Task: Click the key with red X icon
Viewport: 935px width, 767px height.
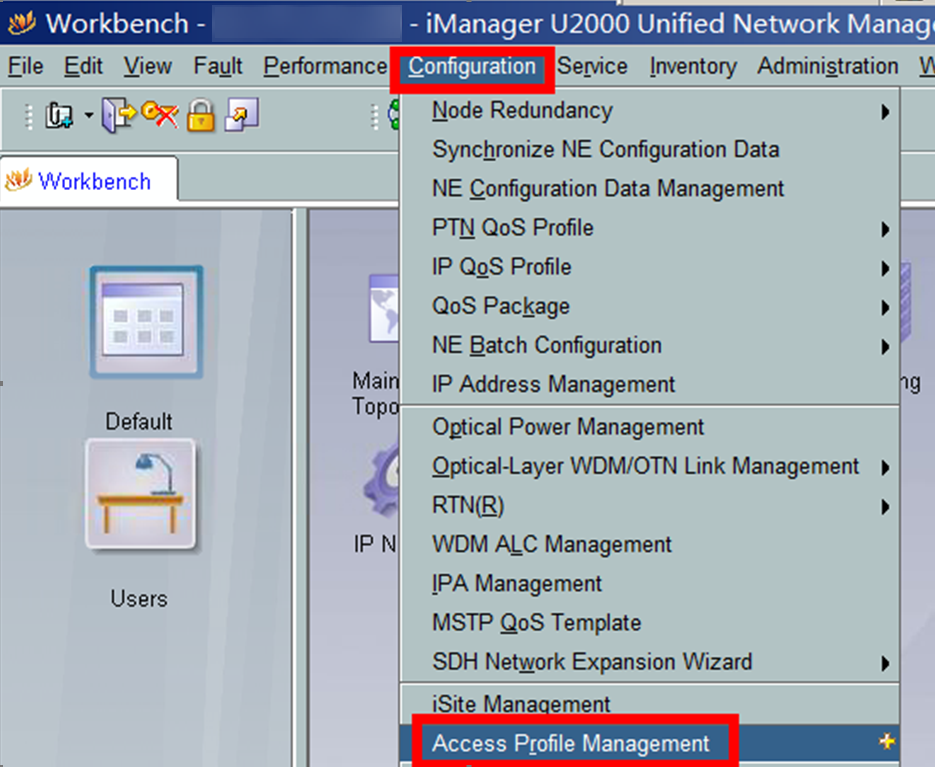Action: tap(159, 116)
